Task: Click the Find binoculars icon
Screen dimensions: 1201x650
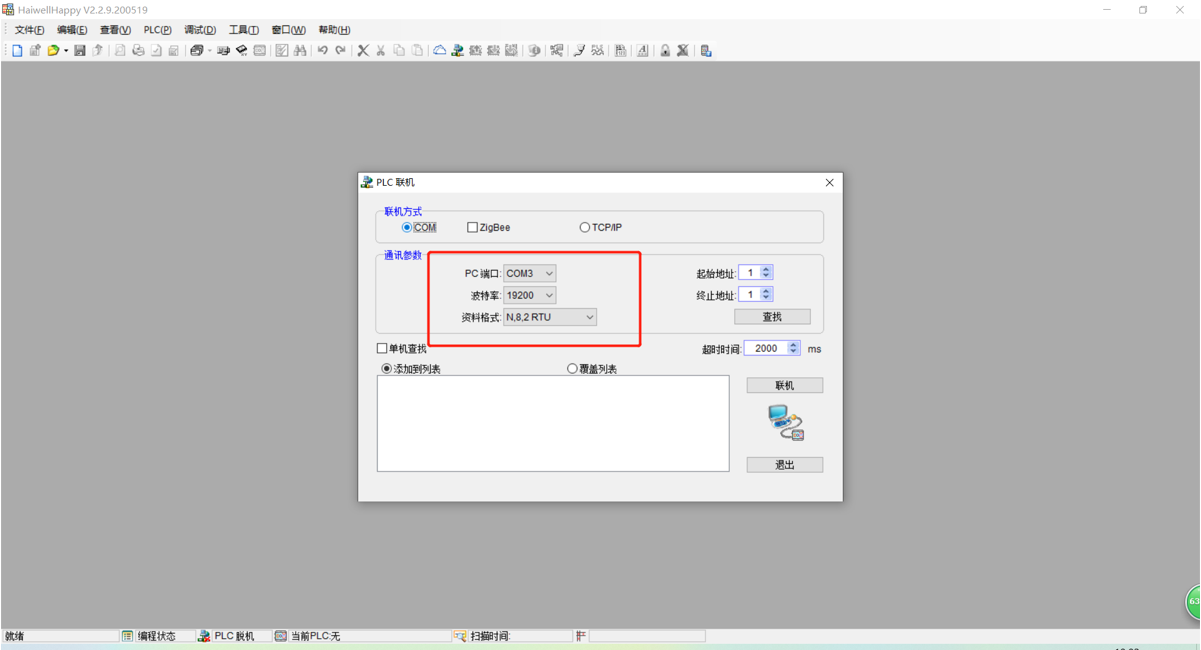Action: [300, 50]
